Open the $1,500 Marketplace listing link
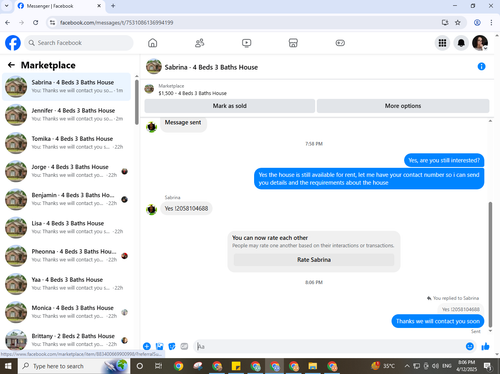 pos(192,93)
